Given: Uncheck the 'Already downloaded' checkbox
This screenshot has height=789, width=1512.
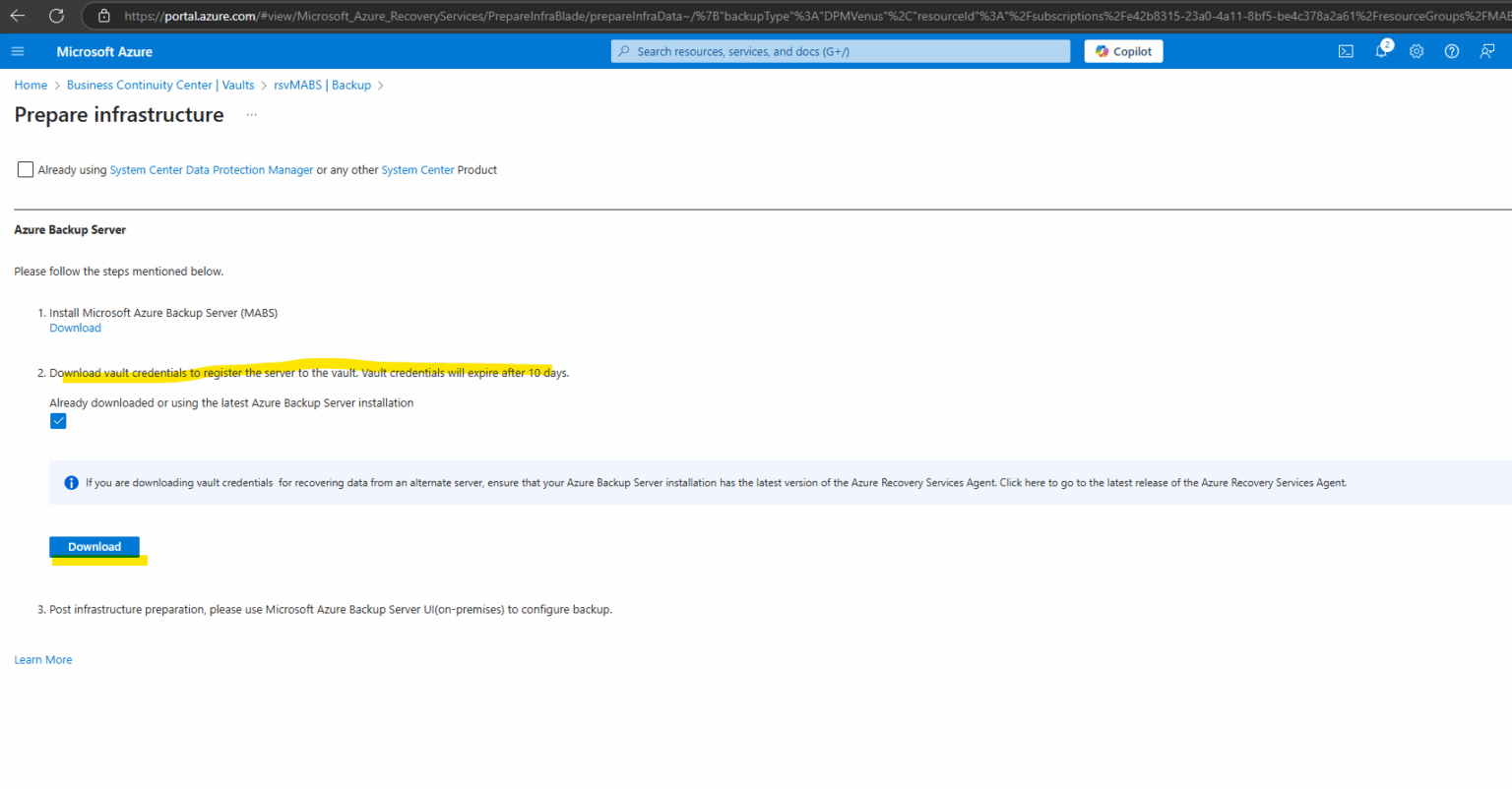Looking at the screenshot, I should click(x=58, y=421).
